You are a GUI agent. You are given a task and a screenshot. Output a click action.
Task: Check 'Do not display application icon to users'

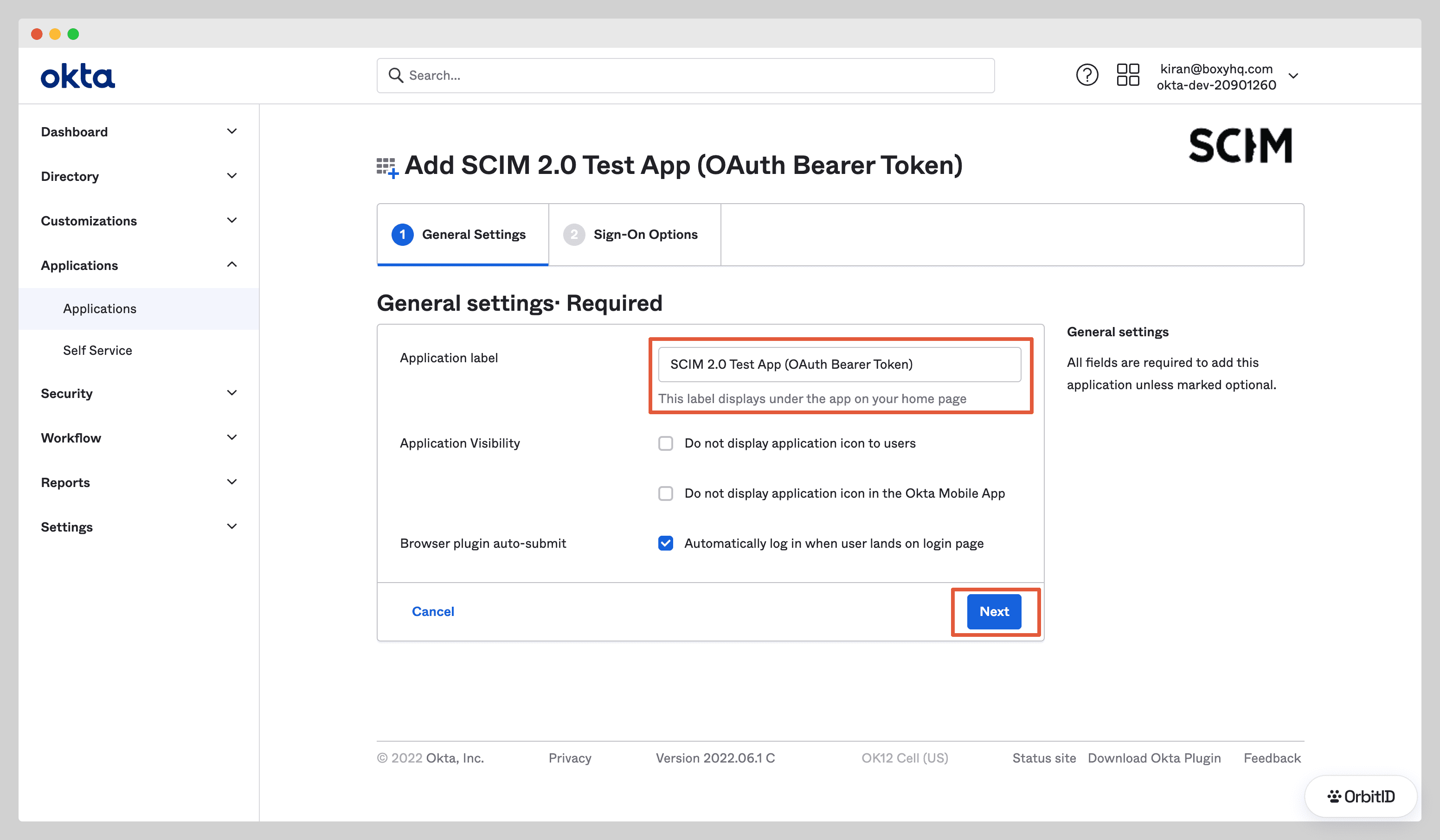click(665, 443)
